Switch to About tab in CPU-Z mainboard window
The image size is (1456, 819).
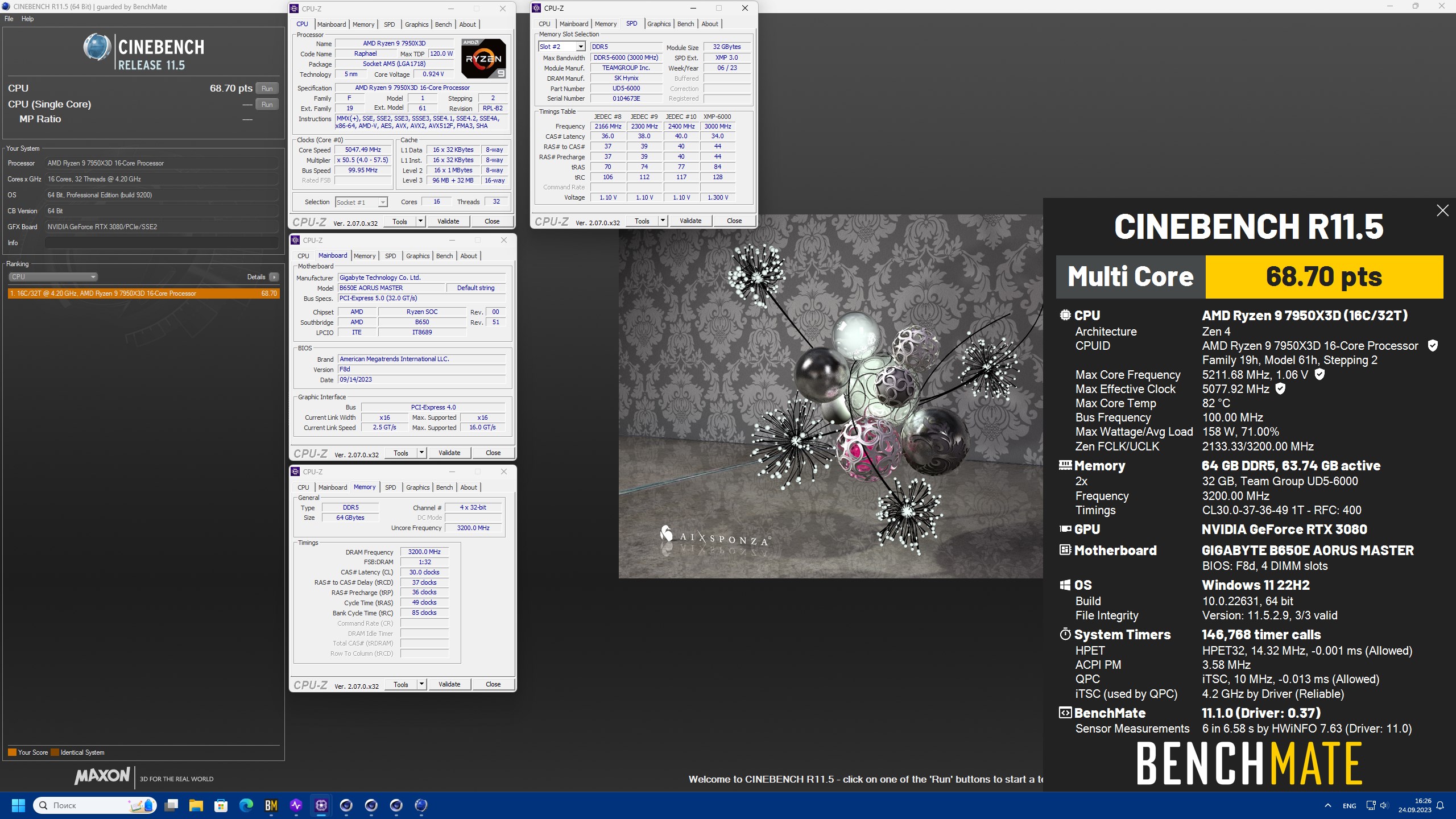point(469,256)
